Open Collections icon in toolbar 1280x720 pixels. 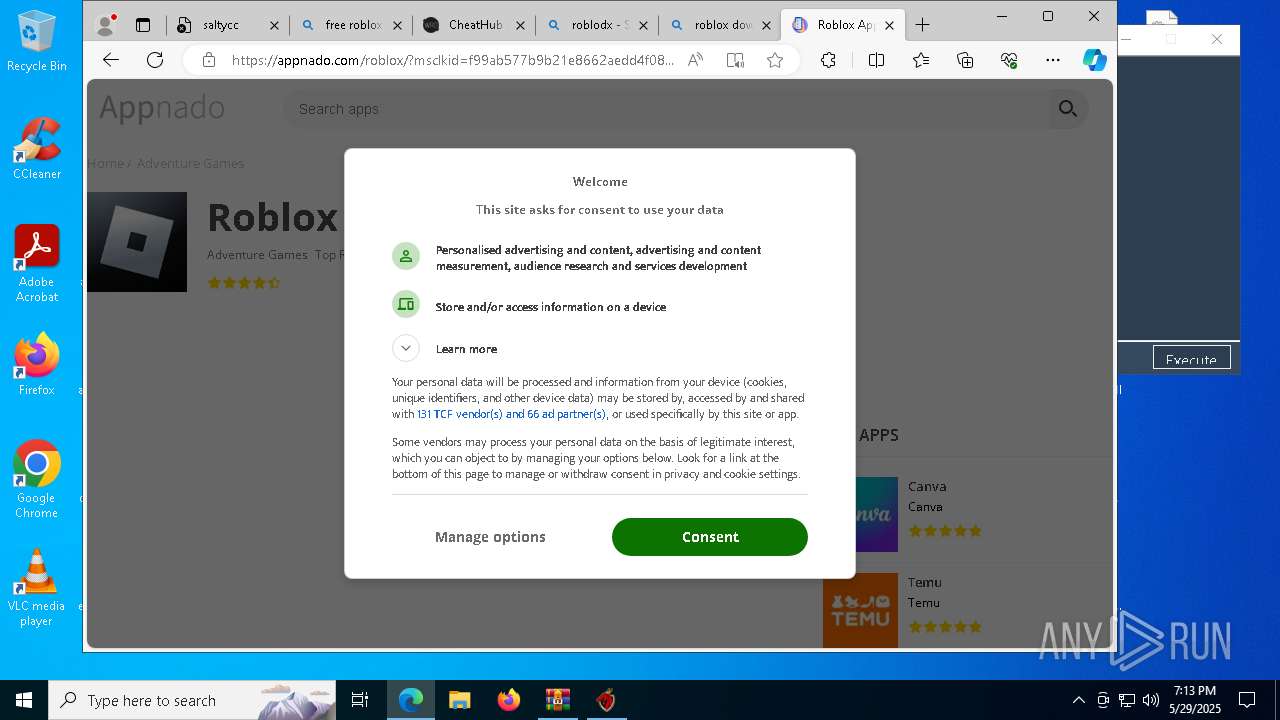[x=965, y=60]
